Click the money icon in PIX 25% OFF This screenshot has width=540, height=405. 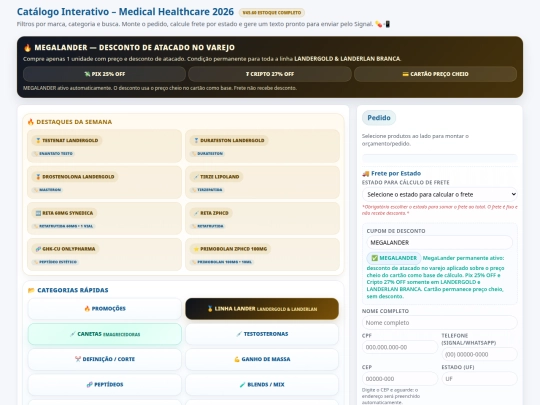[x=87, y=74]
